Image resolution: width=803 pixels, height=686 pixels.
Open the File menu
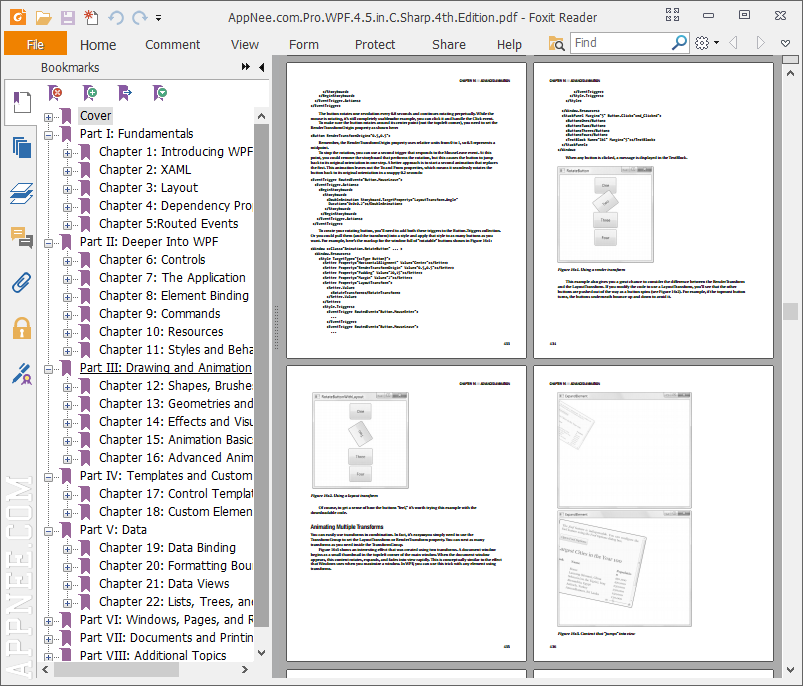pos(35,44)
